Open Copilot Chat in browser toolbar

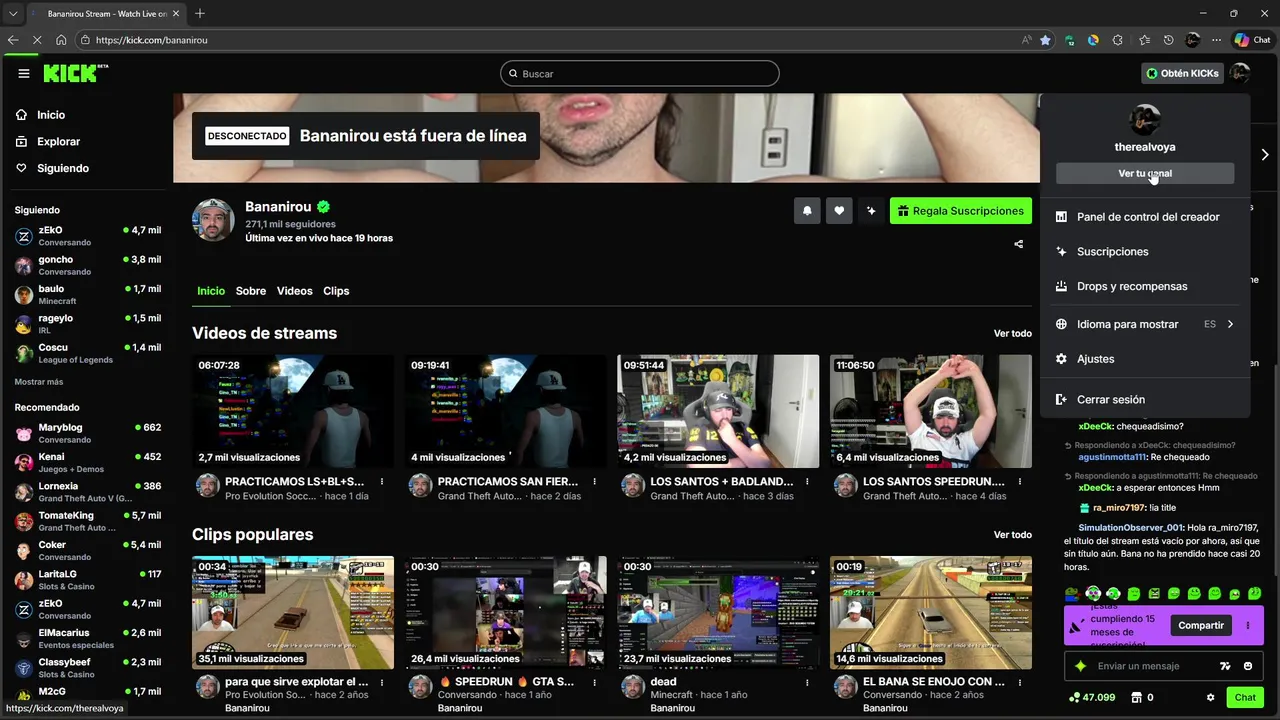tap(1252, 40)
